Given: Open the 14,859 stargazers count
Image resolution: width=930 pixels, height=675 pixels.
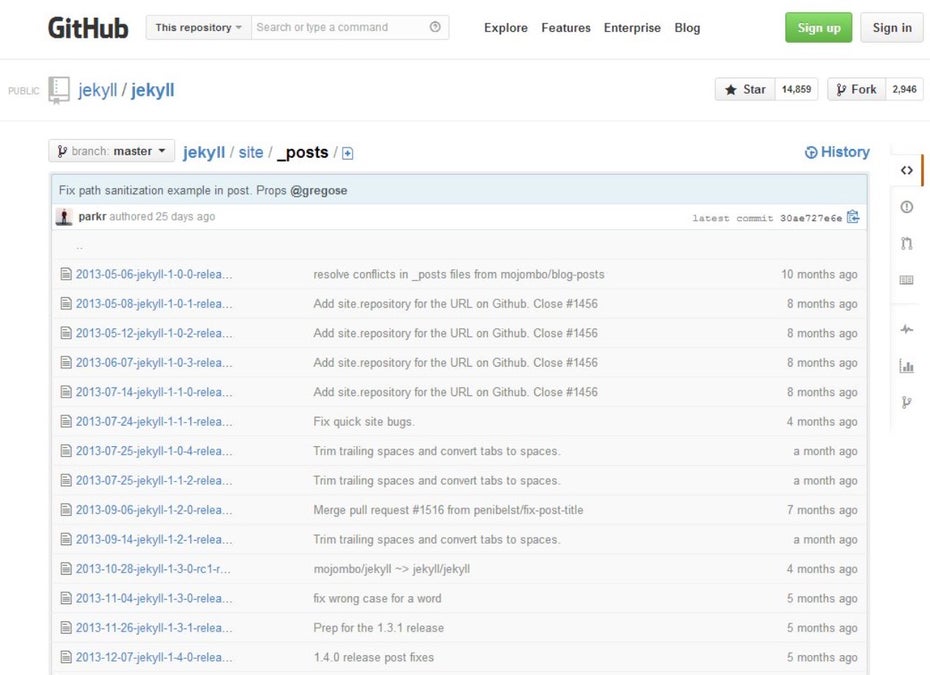Looking at the screenshot, I should click(796, 89).
